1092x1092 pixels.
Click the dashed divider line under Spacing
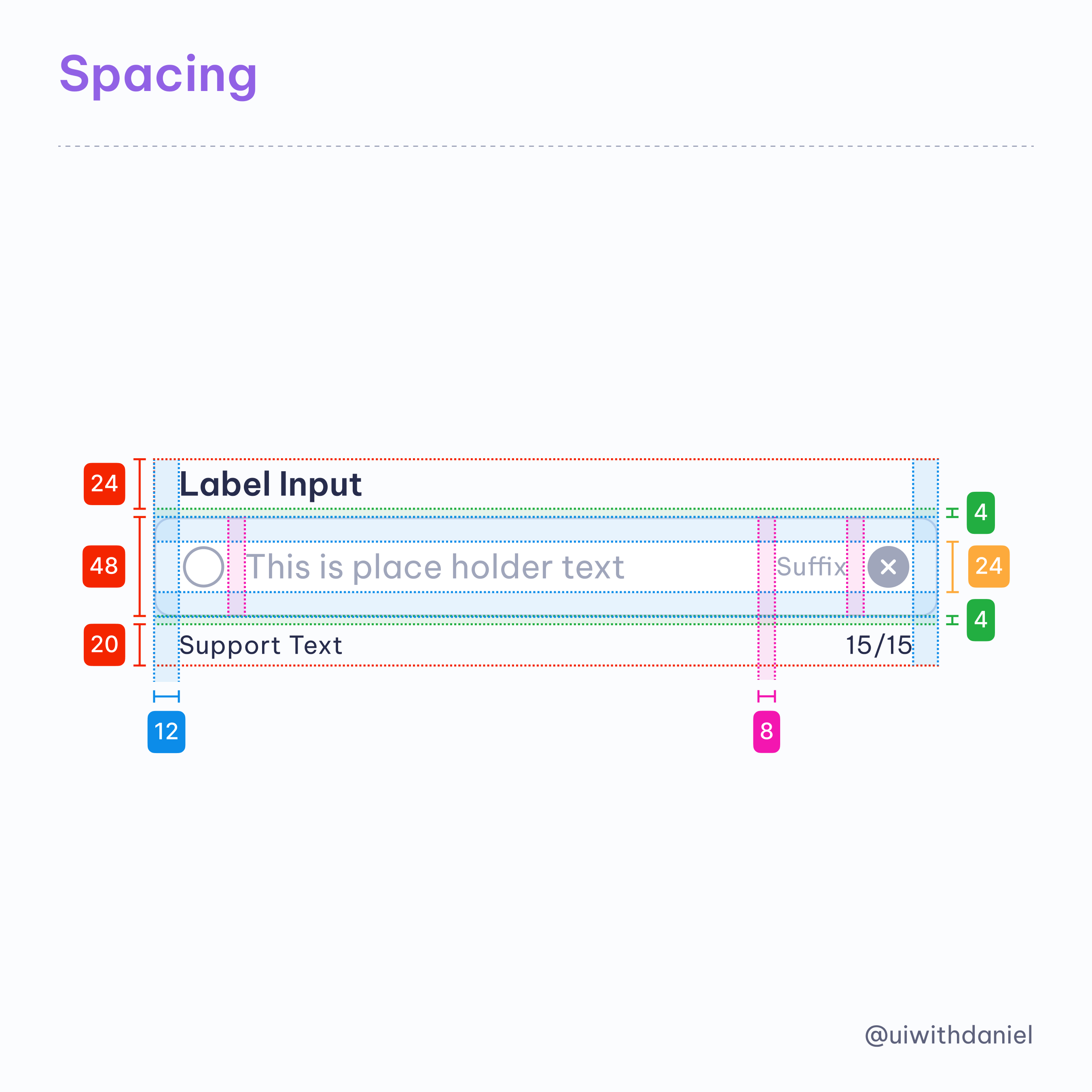[546, 146]
